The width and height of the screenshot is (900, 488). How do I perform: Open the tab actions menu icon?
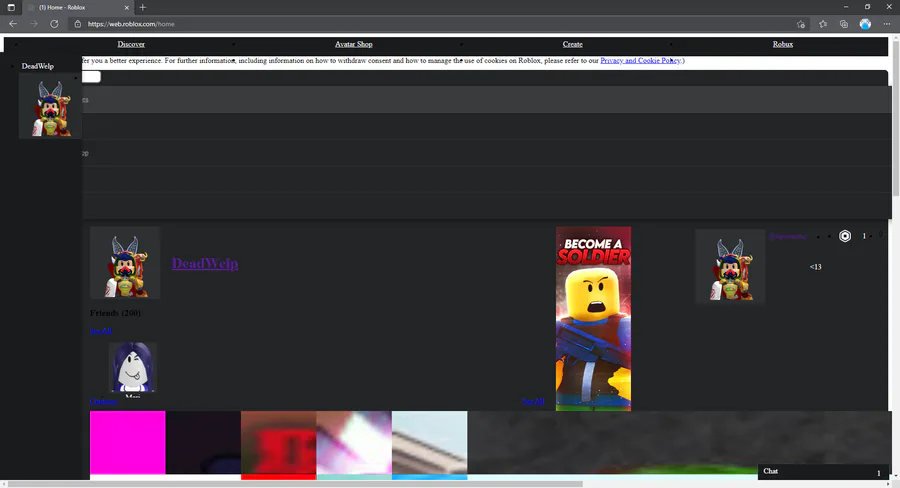(11, 7)
